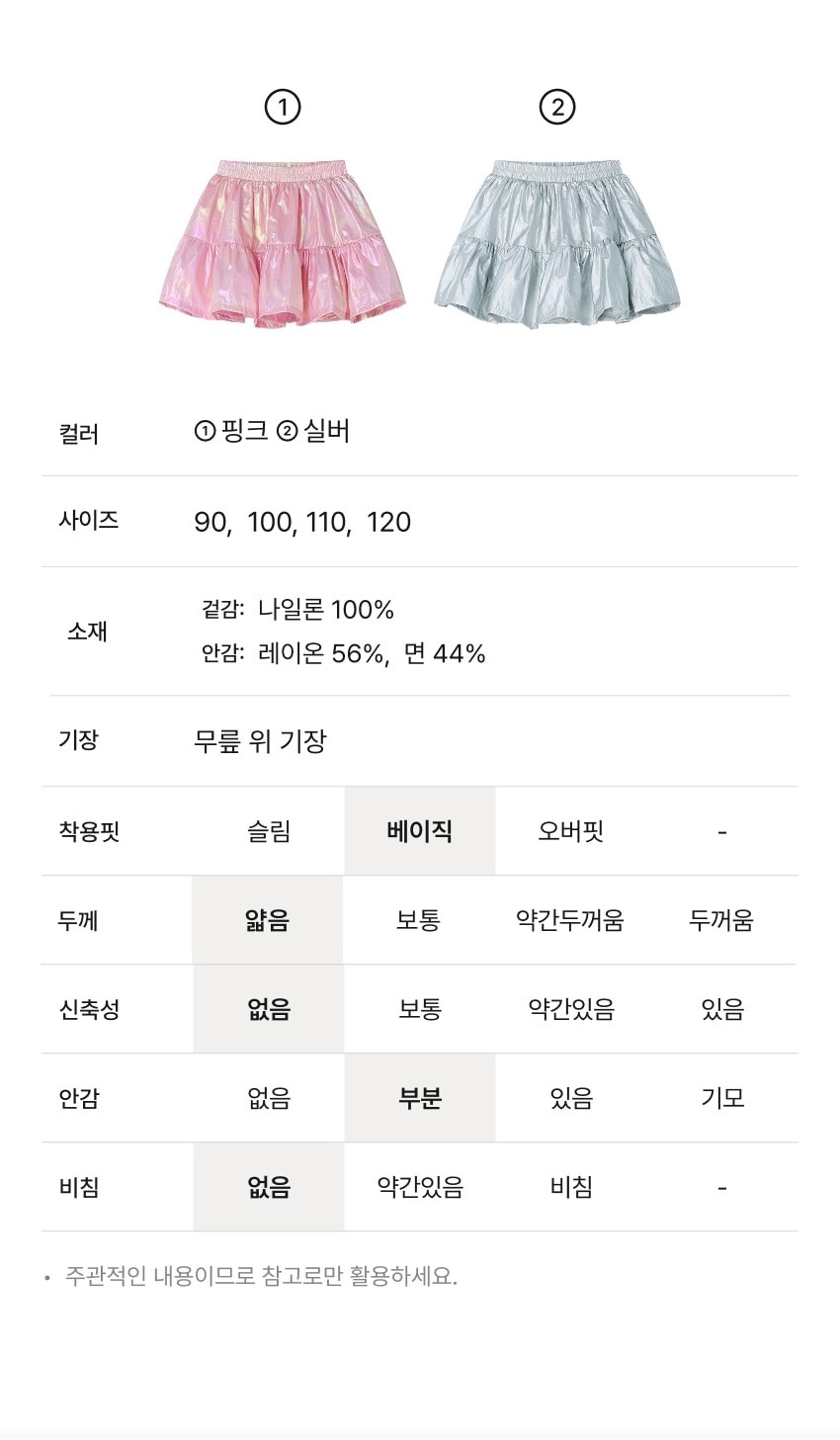
Task: Select the 베이직 fit option
Action: pos(419,831)
